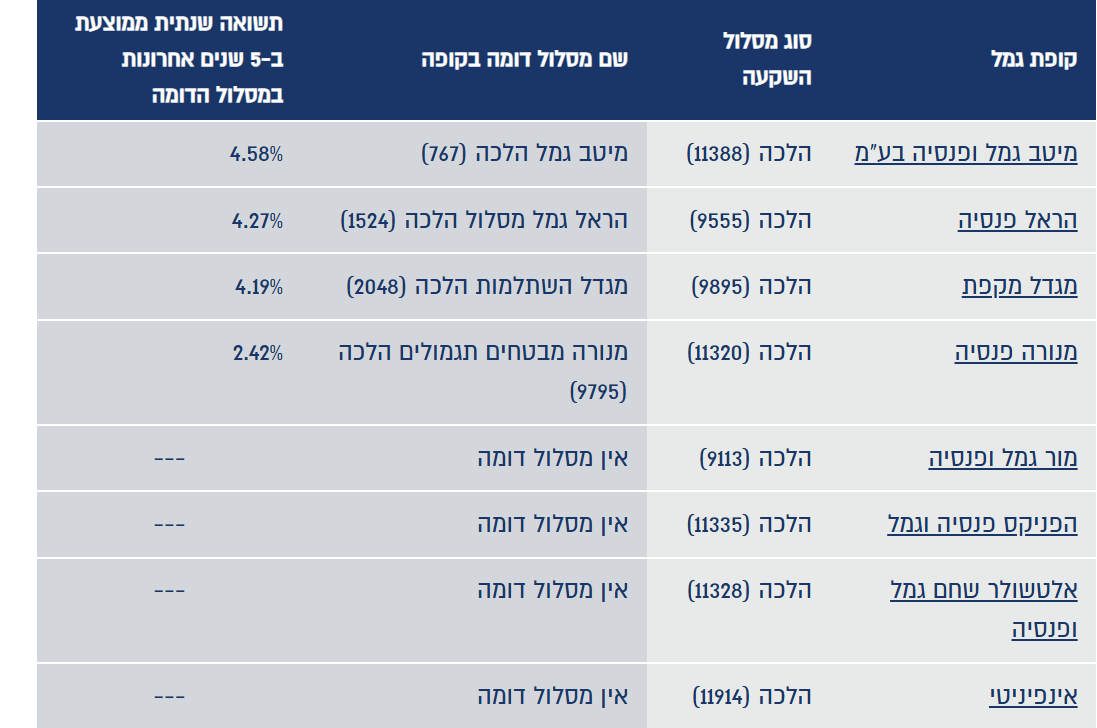Open the אלטשולר שחם גמל ופנסיה link
The image size is (1097, 728).
(984, 609)
